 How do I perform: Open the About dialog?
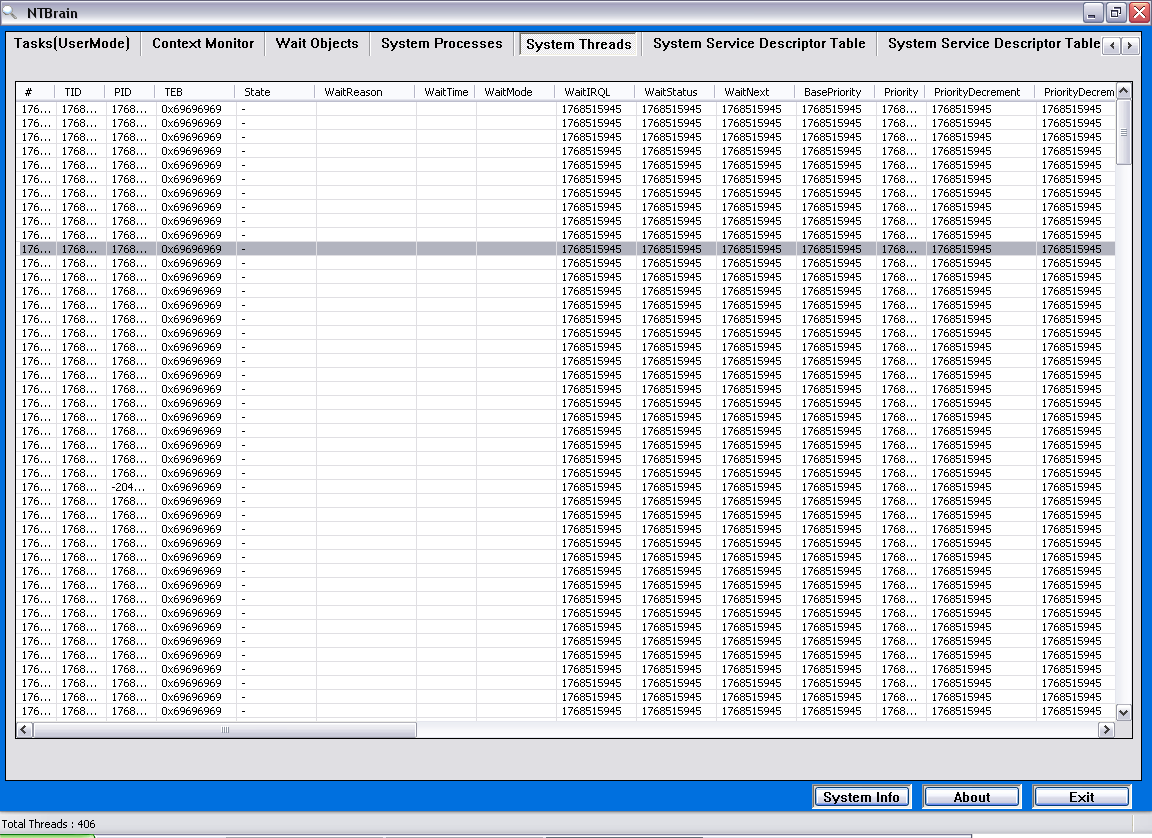[971, 797]
